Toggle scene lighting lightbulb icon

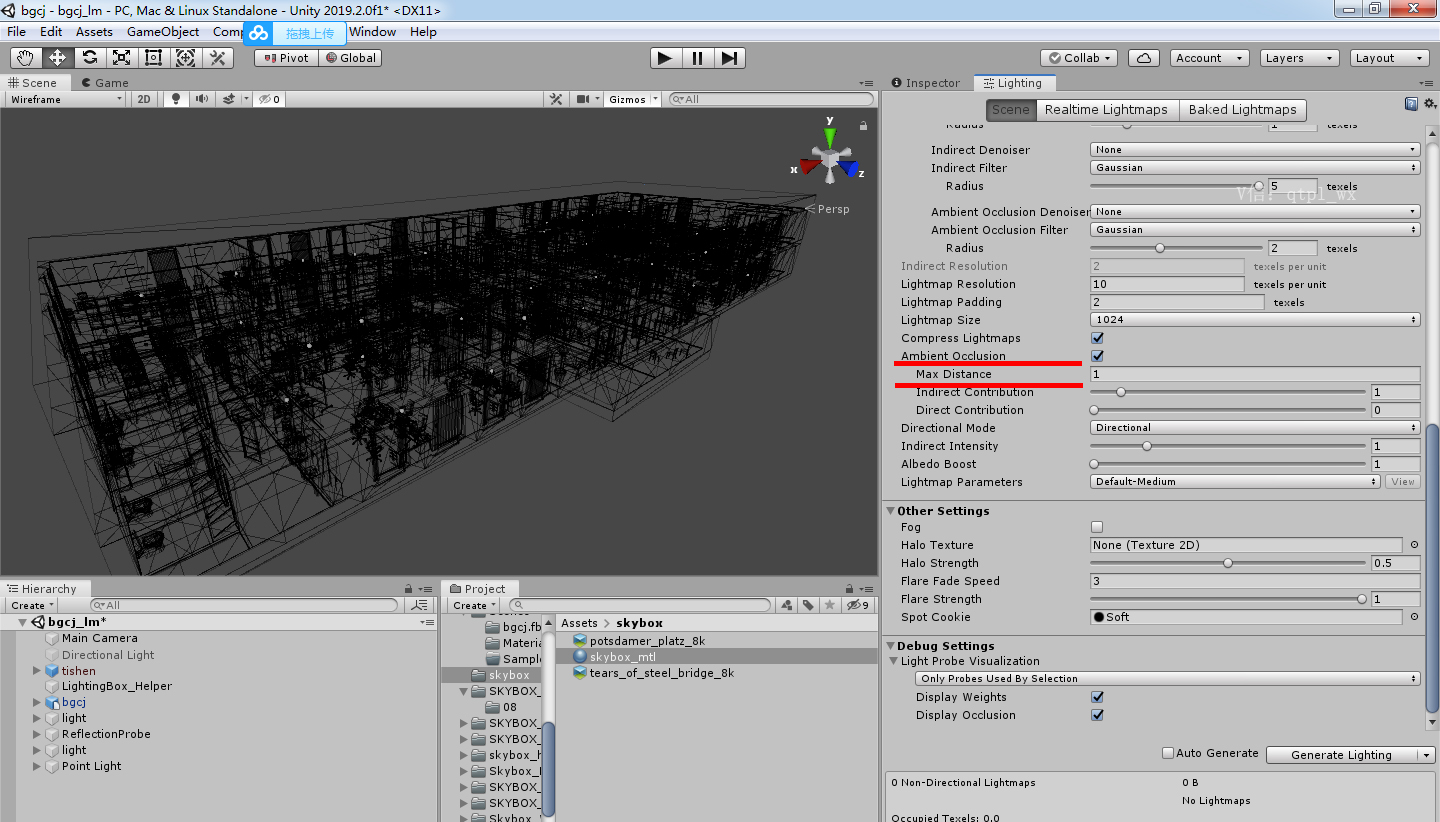coord(177,99)
